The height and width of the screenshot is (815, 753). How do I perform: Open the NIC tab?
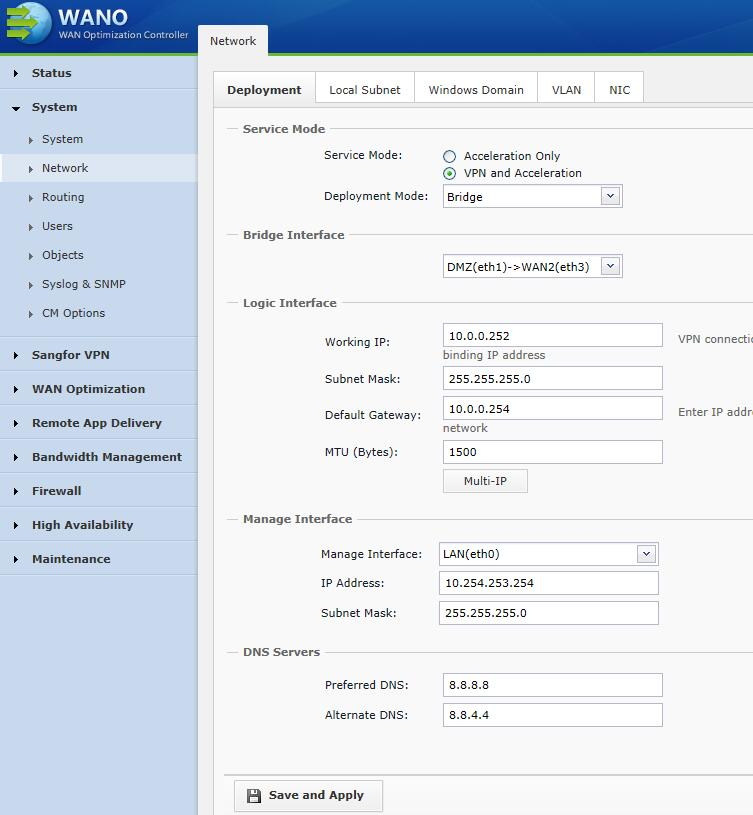tap(620, 90)
